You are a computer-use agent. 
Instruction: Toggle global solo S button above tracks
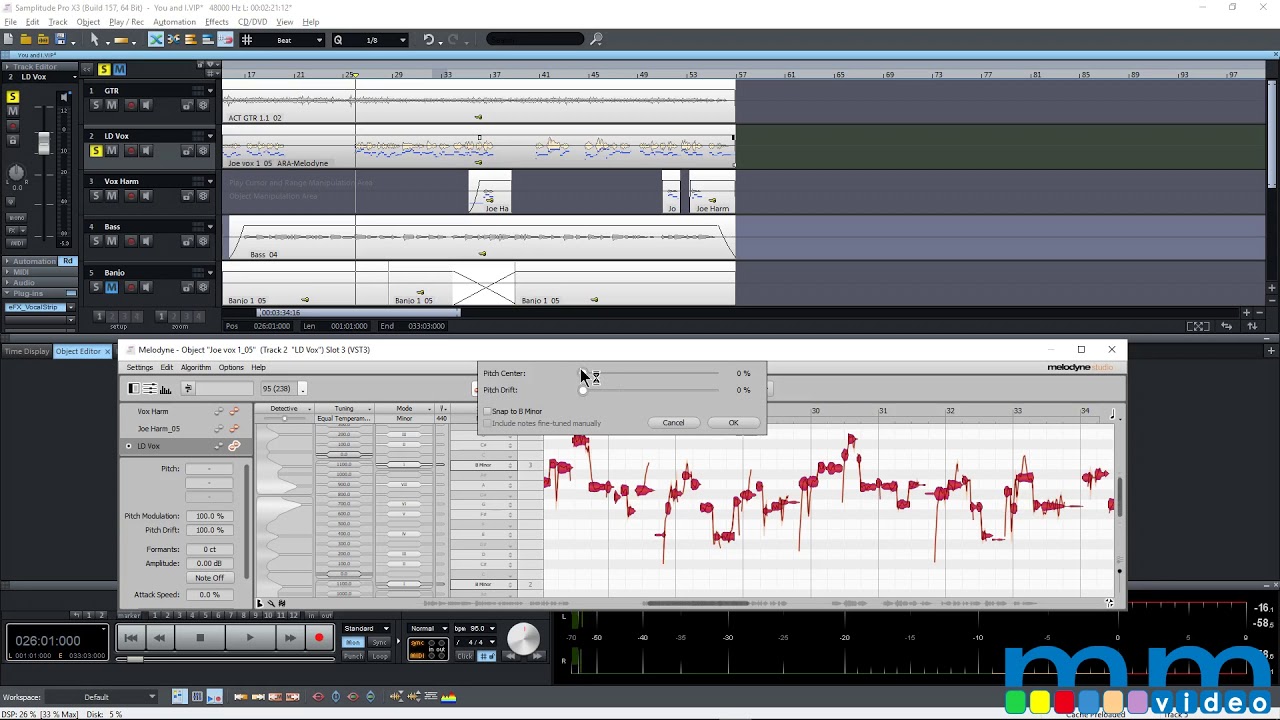pos(104,69)
